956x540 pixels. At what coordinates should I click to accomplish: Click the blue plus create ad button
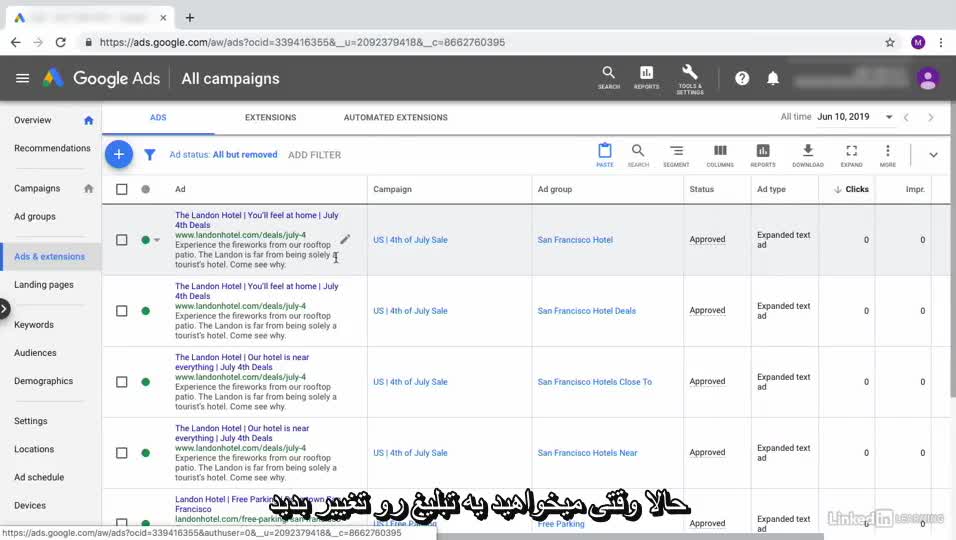point(118,154)
